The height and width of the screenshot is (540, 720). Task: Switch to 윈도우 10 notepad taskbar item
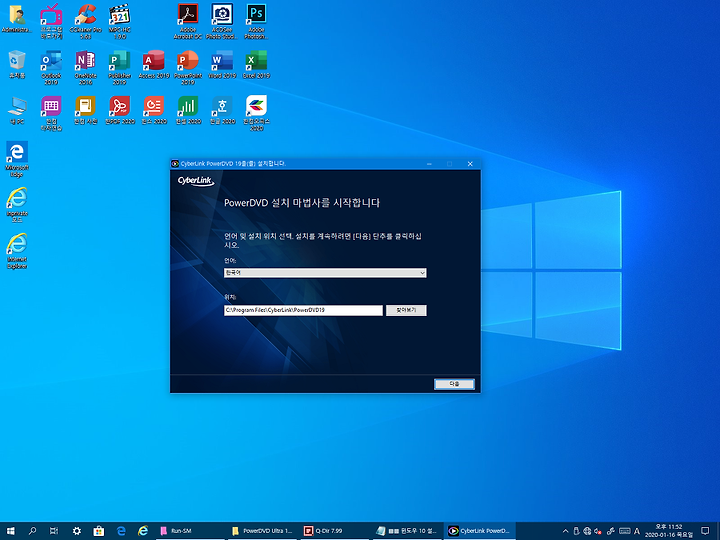point(406,531)
